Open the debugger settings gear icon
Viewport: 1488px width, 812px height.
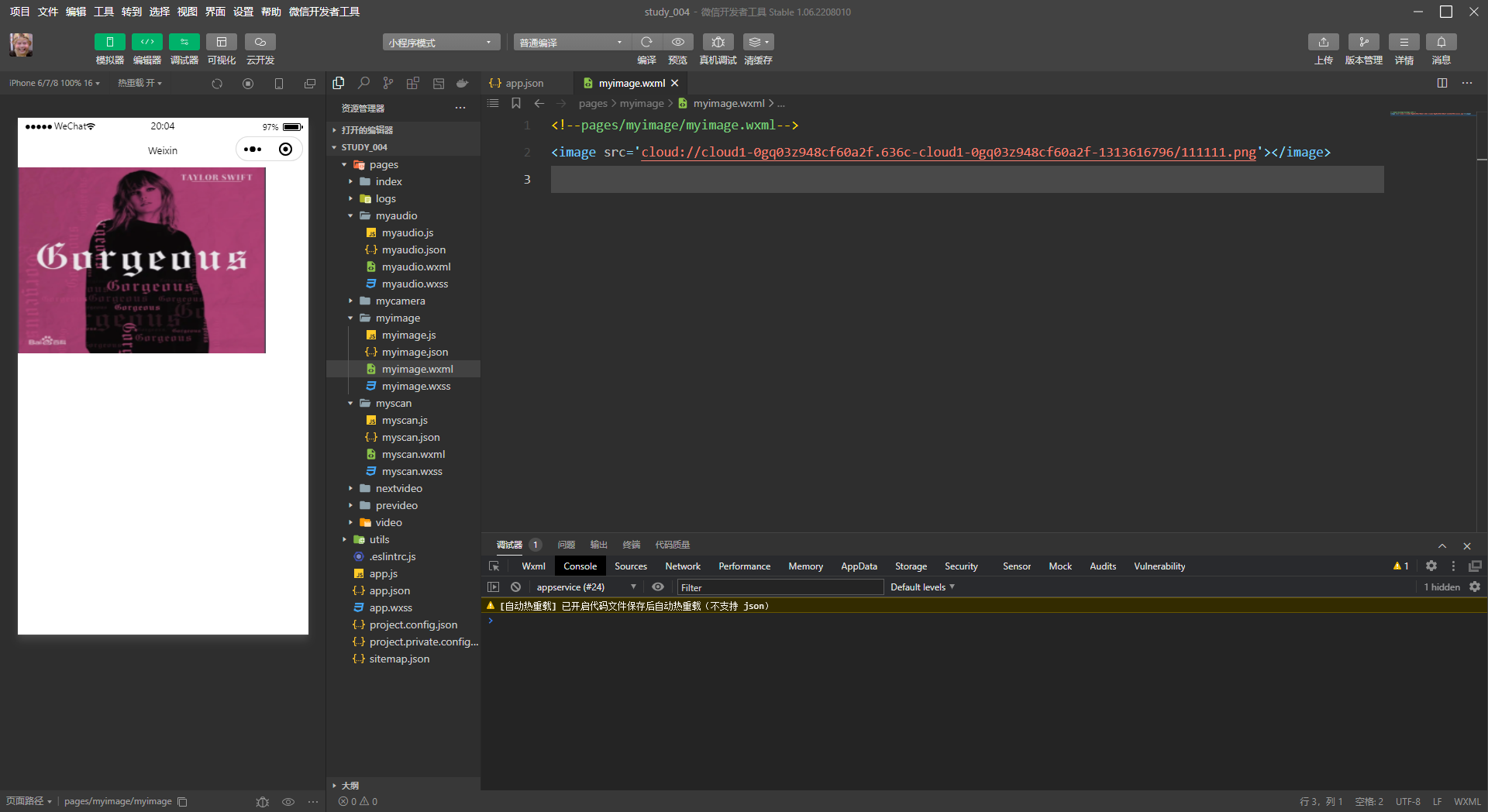(1431, 566)
